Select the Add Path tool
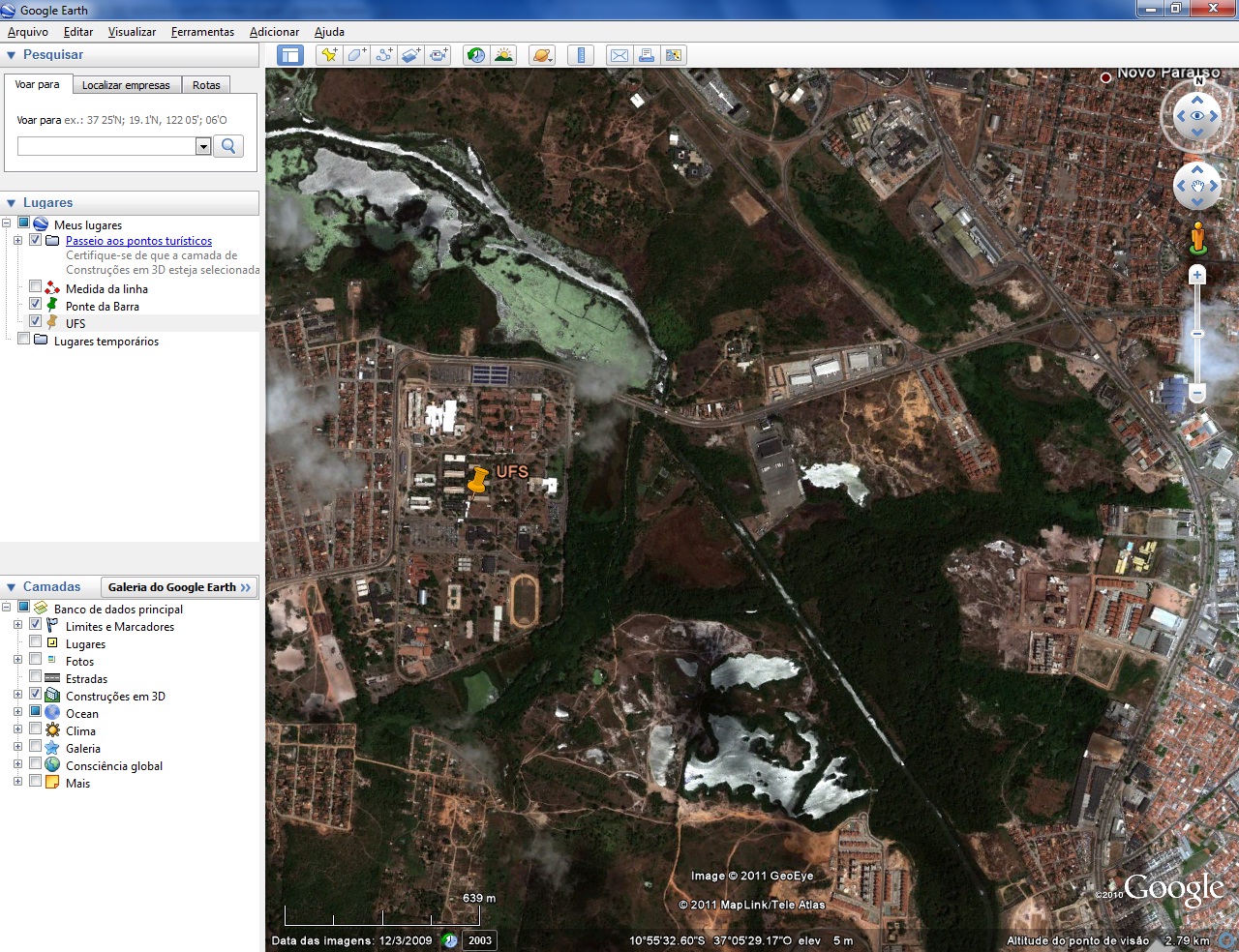This screenshot has height=952, width=1239. (382, 55)
